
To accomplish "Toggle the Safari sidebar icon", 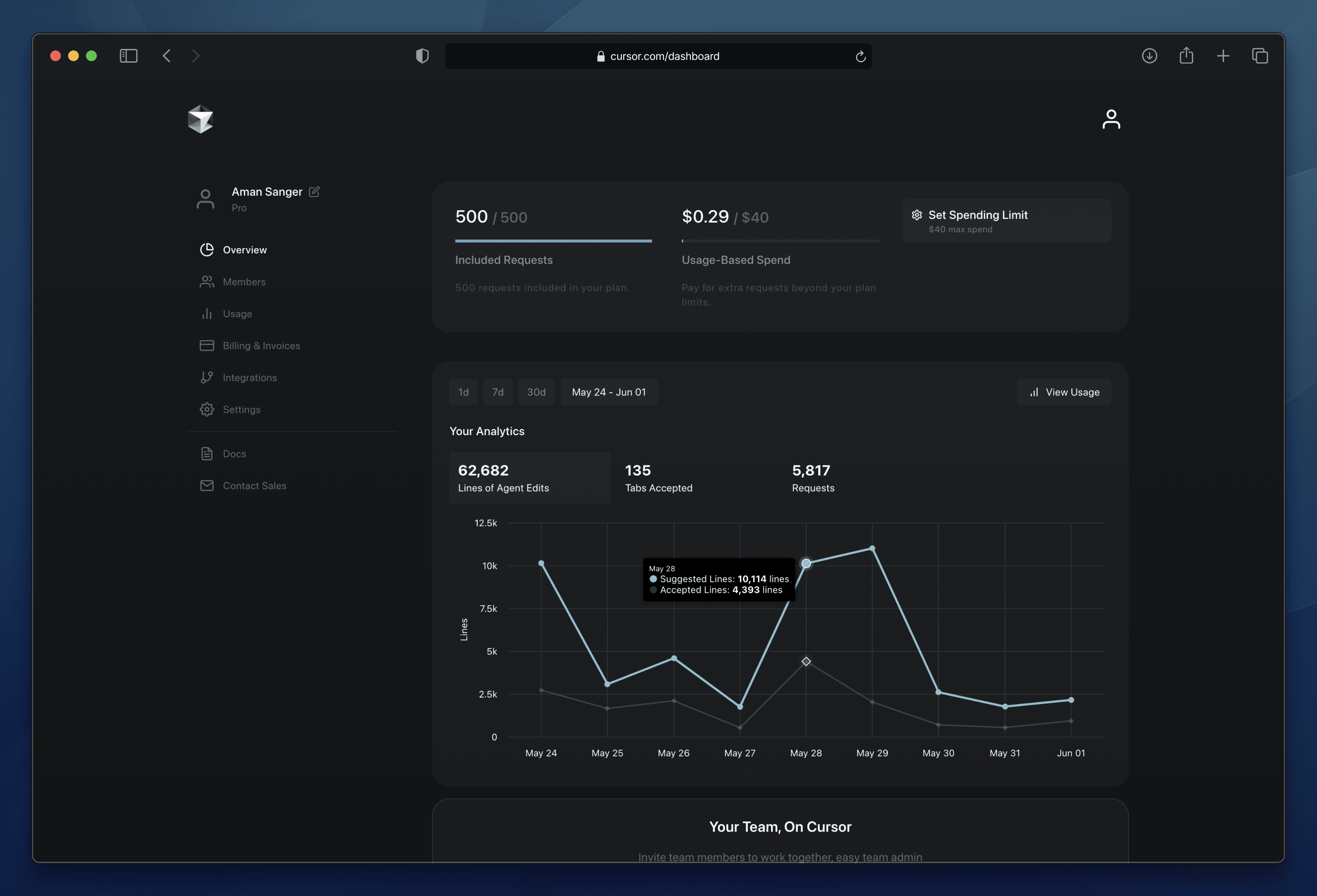I will (x=128, y=55).
